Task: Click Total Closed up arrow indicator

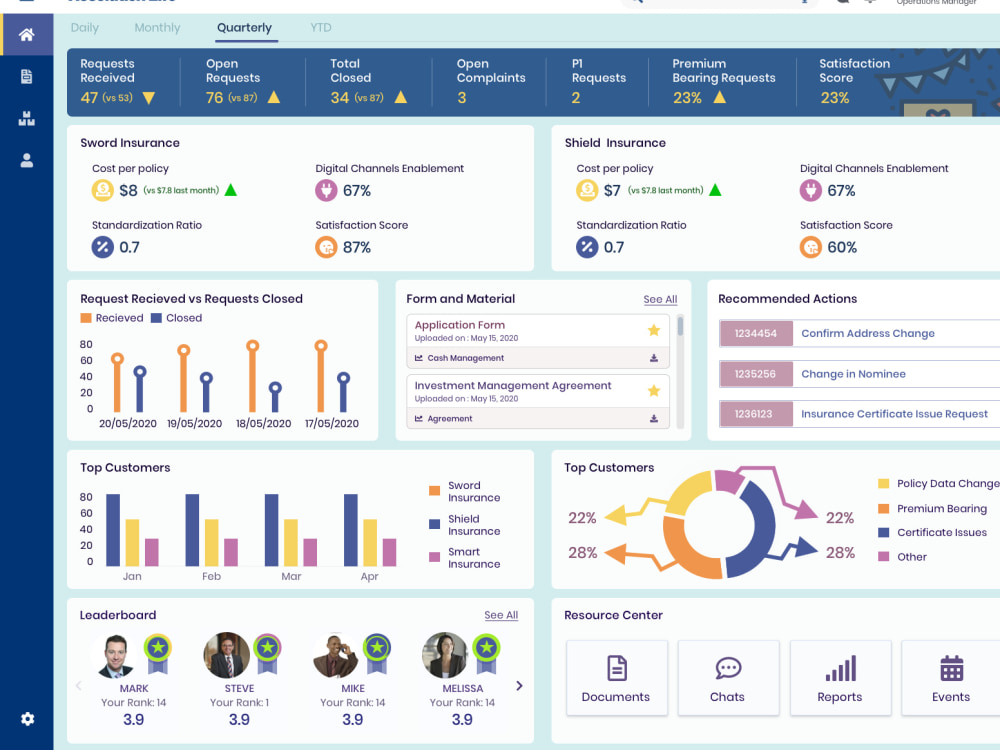Action: click(x=401, y=97)
